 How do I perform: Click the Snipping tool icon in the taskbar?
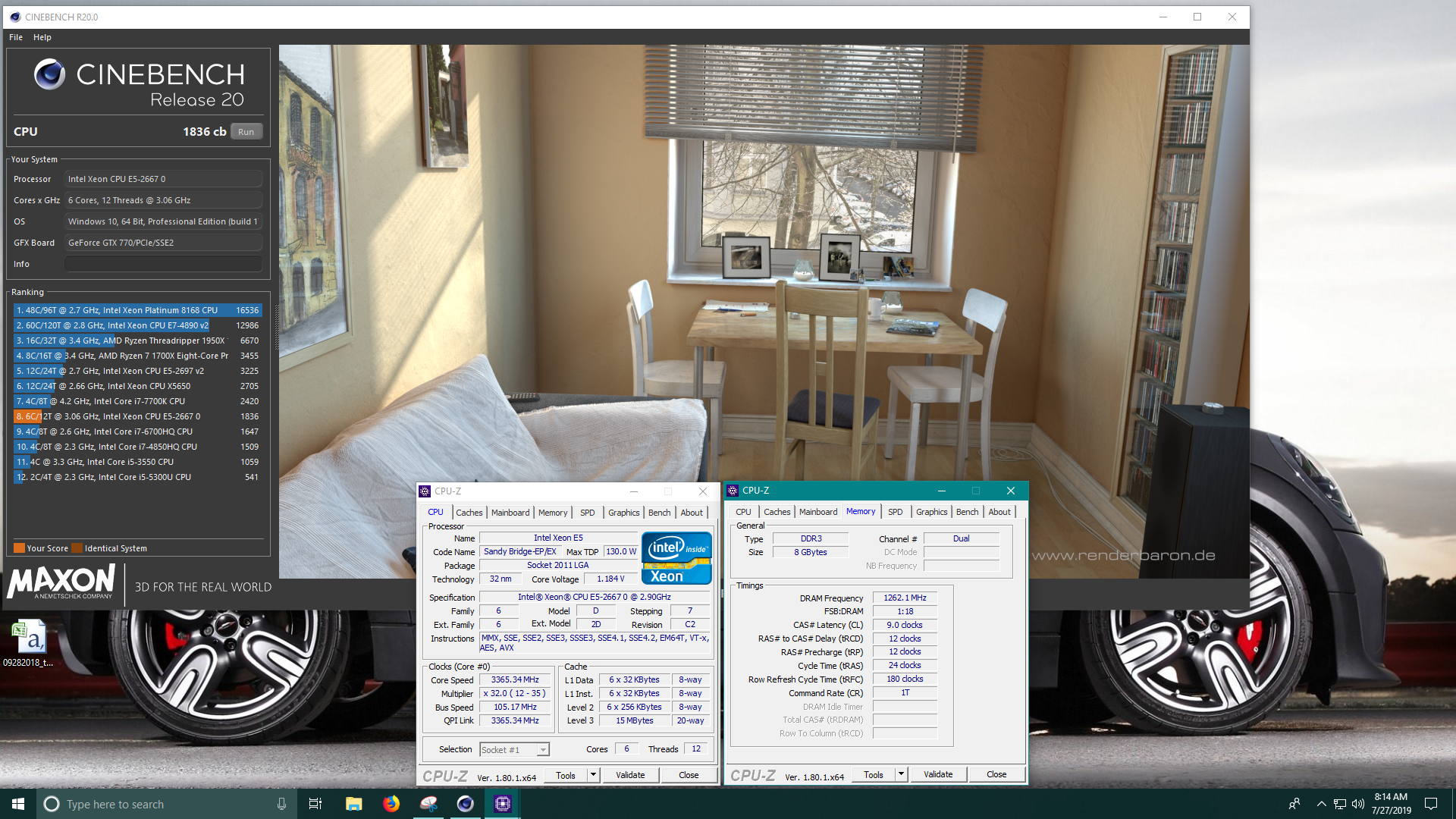pos(428,804)
